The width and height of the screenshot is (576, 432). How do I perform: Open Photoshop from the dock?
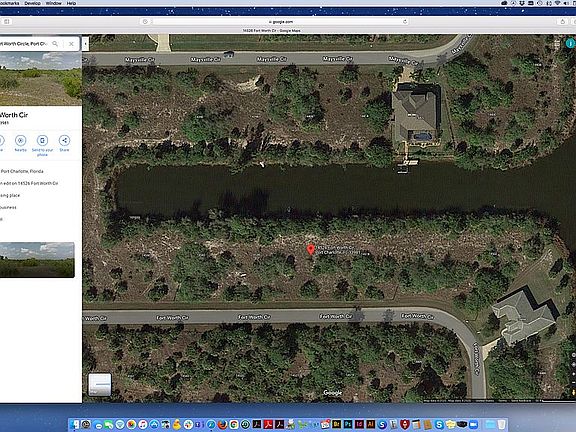348,424
